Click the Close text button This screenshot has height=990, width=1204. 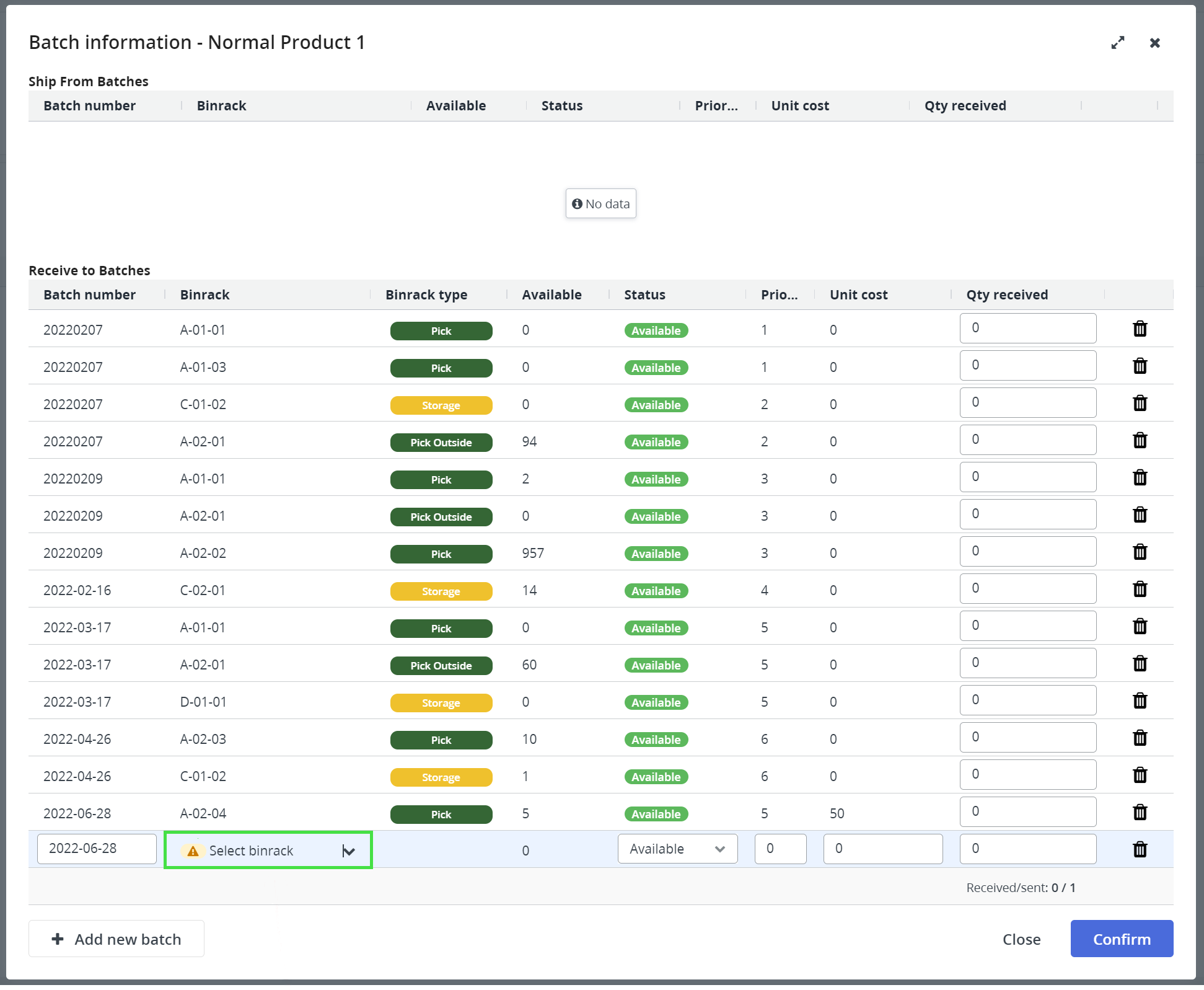[1021, 940]
